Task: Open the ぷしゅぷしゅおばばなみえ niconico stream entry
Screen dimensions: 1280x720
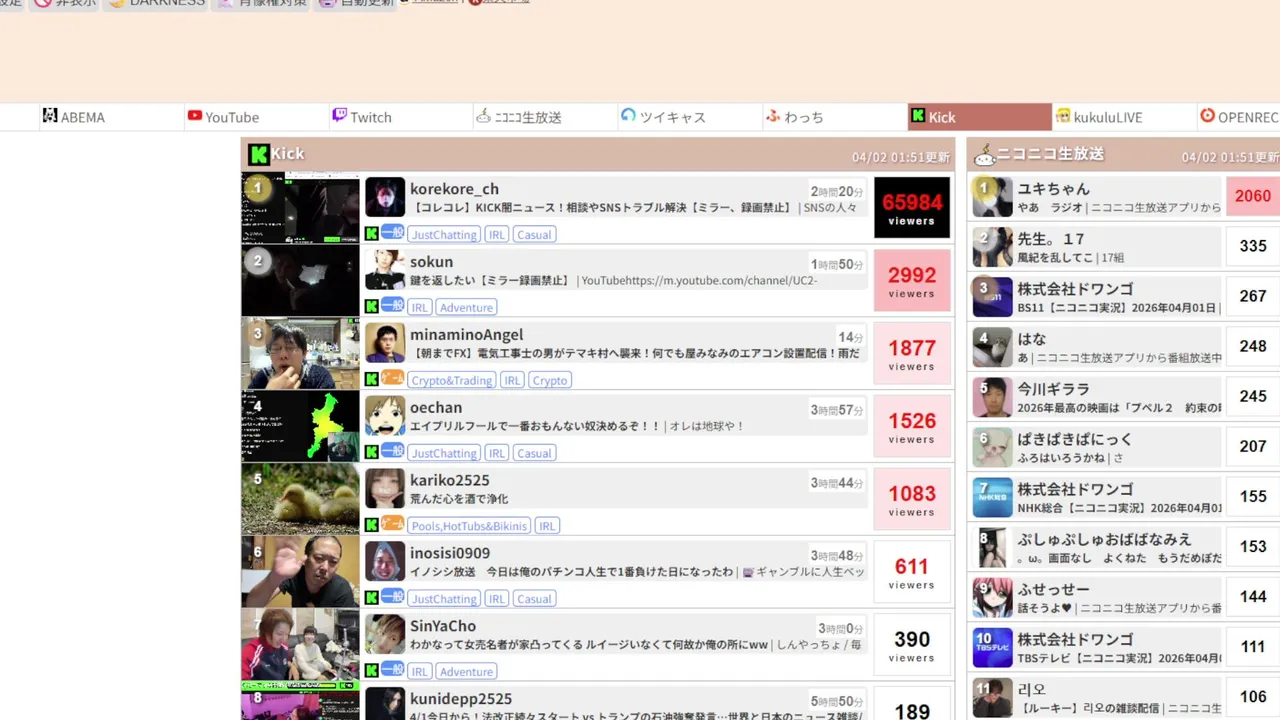Action: tap(1124, 547)
